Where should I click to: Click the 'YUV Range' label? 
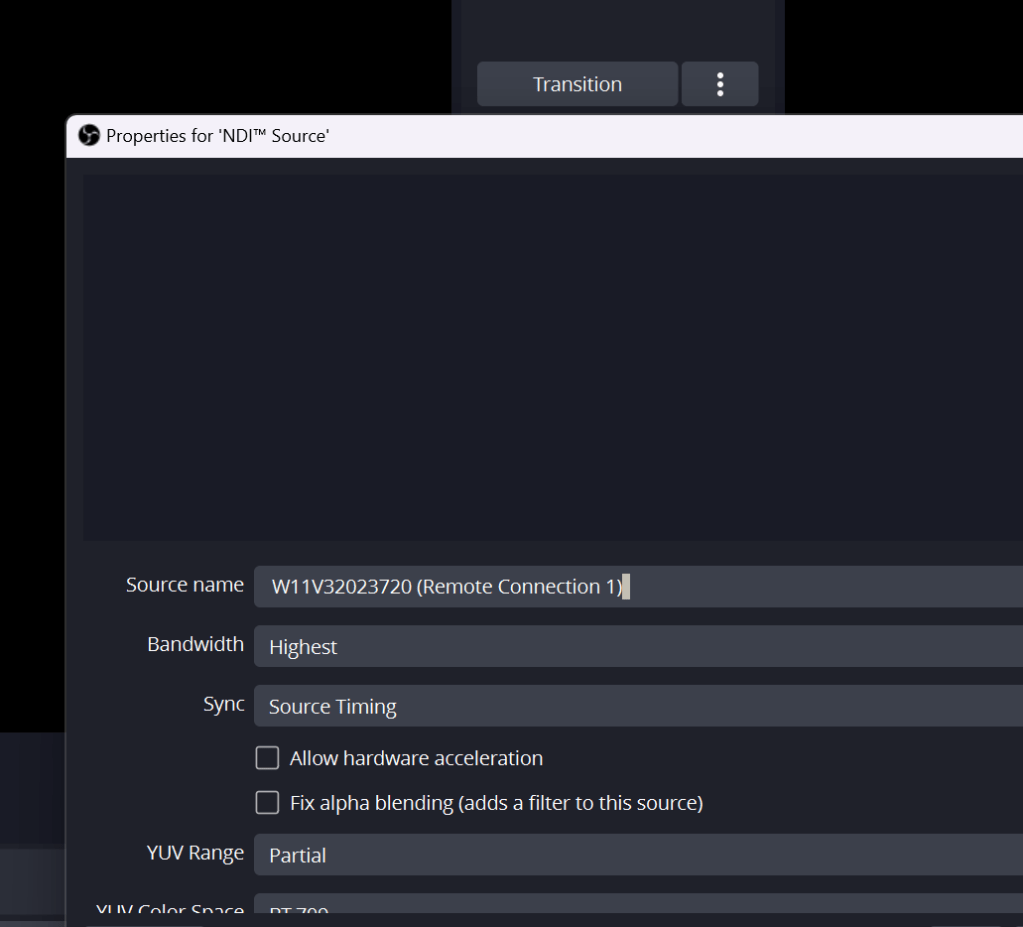tap(195, 853)
